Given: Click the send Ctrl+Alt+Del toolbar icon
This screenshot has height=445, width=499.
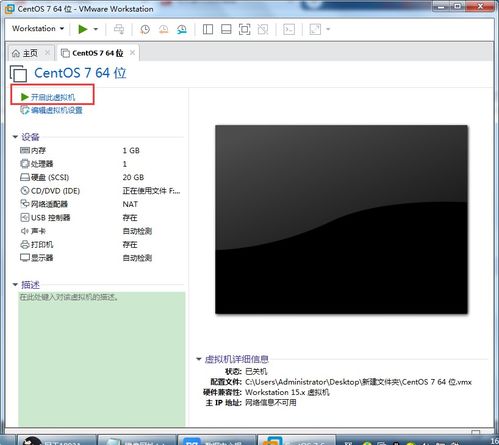Looking at the screenshot, I should coord(119,29).
